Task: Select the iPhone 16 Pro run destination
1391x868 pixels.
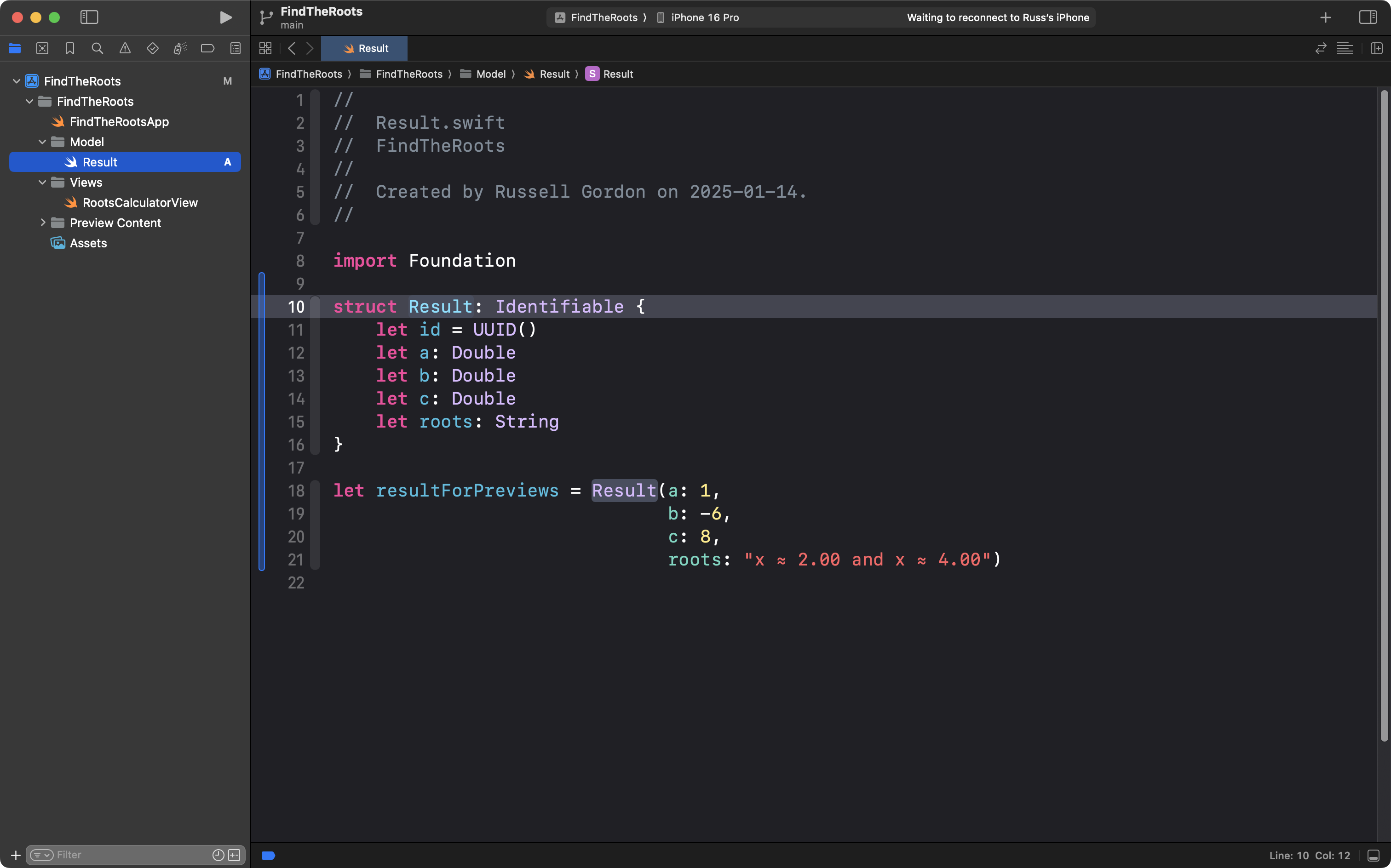Action: click(704, 17)
